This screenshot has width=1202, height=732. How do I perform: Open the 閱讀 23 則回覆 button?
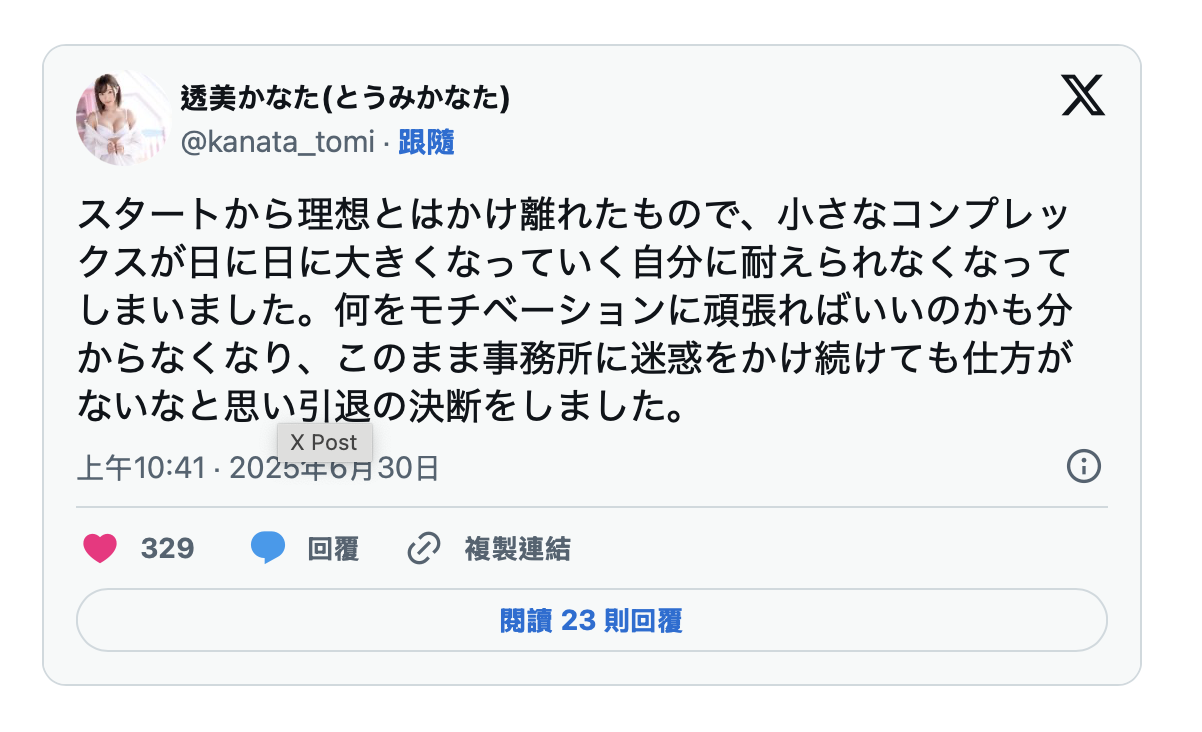click(x=591, y=621)
